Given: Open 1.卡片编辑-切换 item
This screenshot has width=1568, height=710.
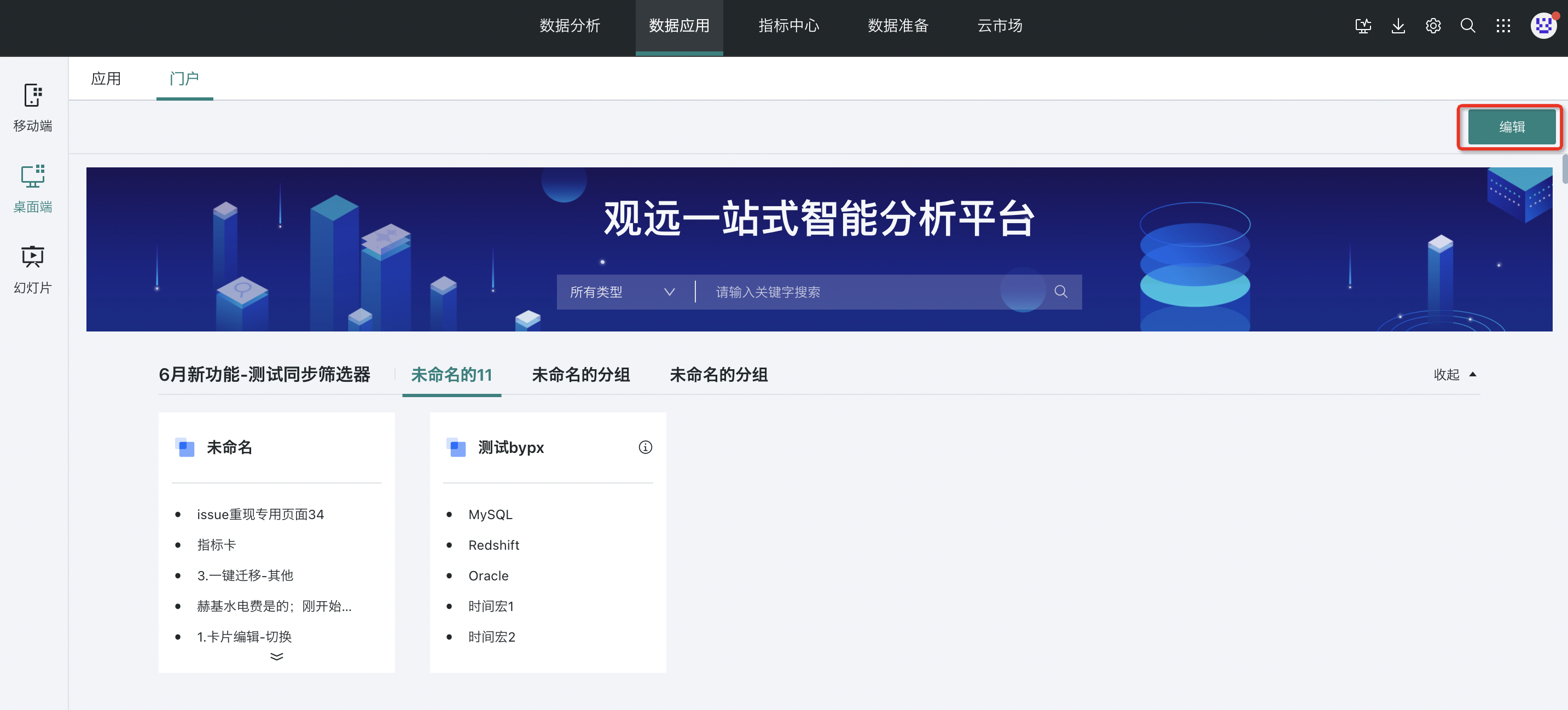Looking at the screenshot, I should (244, 636).
